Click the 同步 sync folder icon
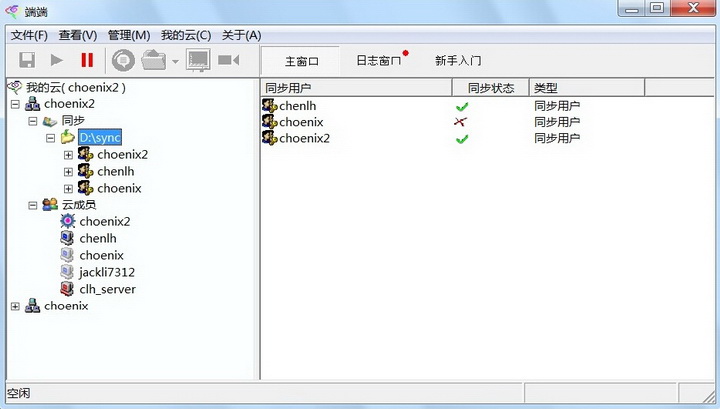The height and width of the screenshot is (409, 720). coord(50,121)
